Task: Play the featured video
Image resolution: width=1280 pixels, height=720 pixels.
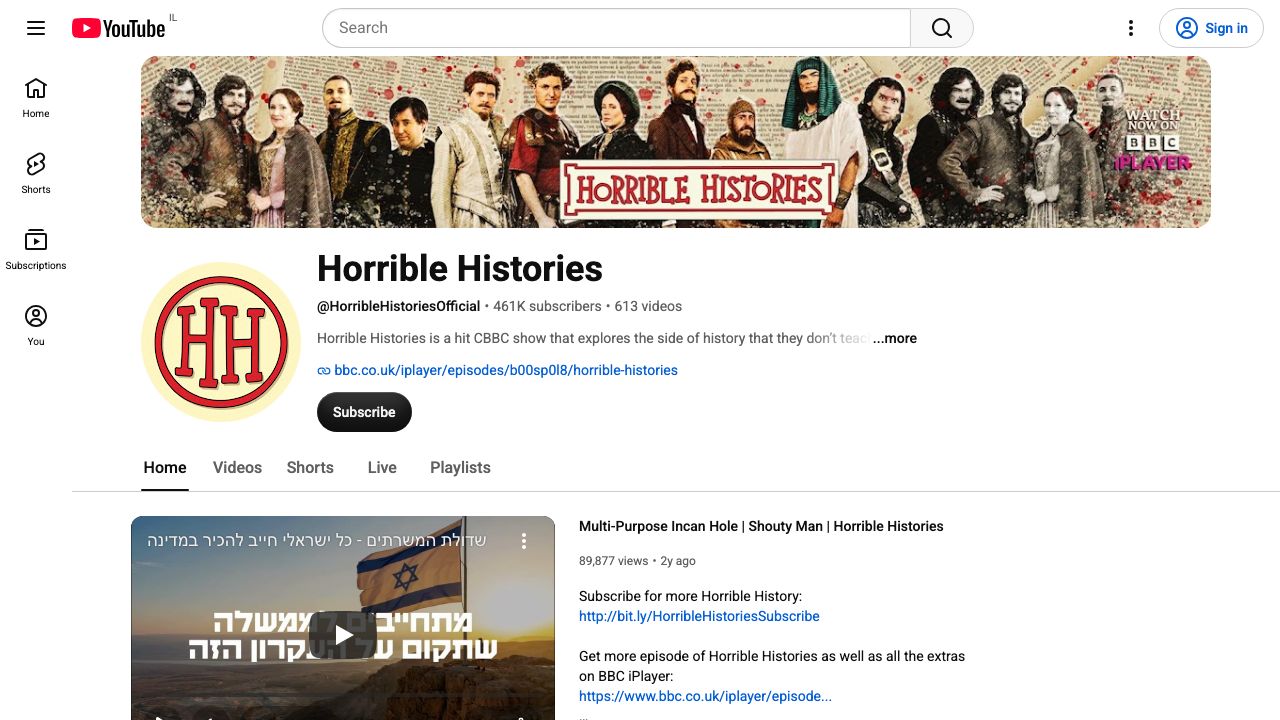Action: pyautogui.click(x=343, y=635)
